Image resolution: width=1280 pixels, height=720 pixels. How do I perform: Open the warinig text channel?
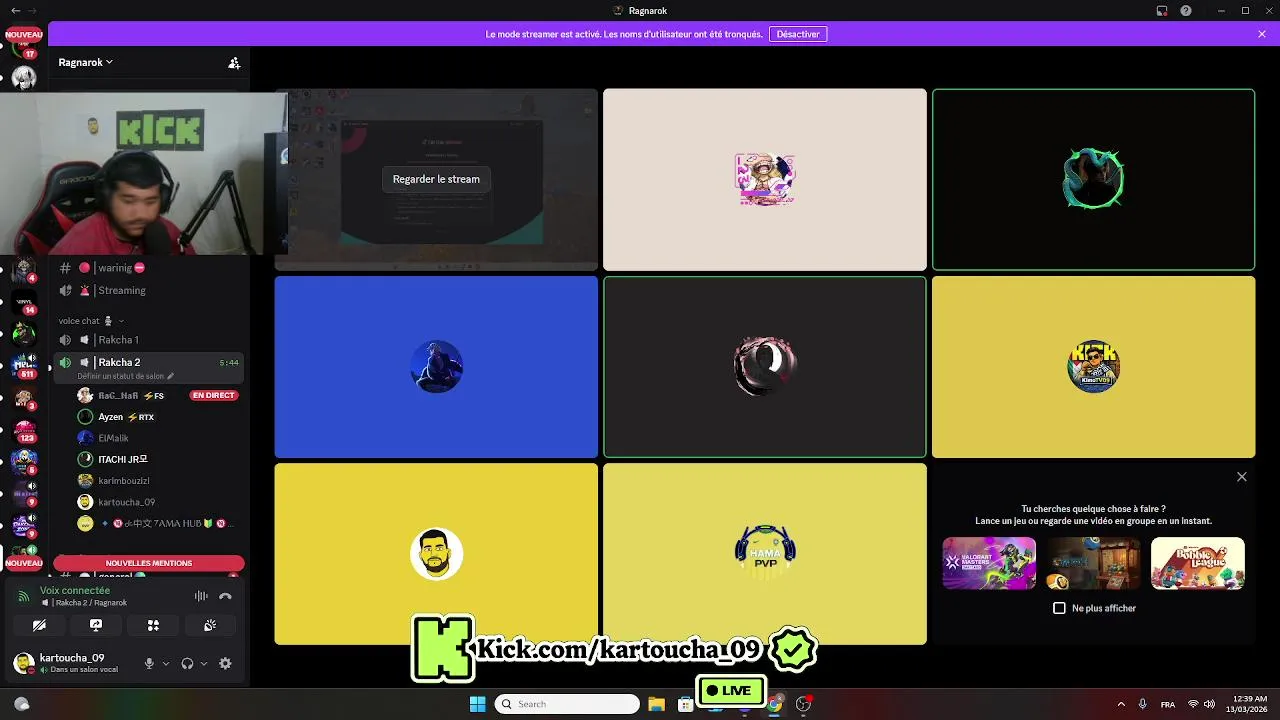click(149, 268)
